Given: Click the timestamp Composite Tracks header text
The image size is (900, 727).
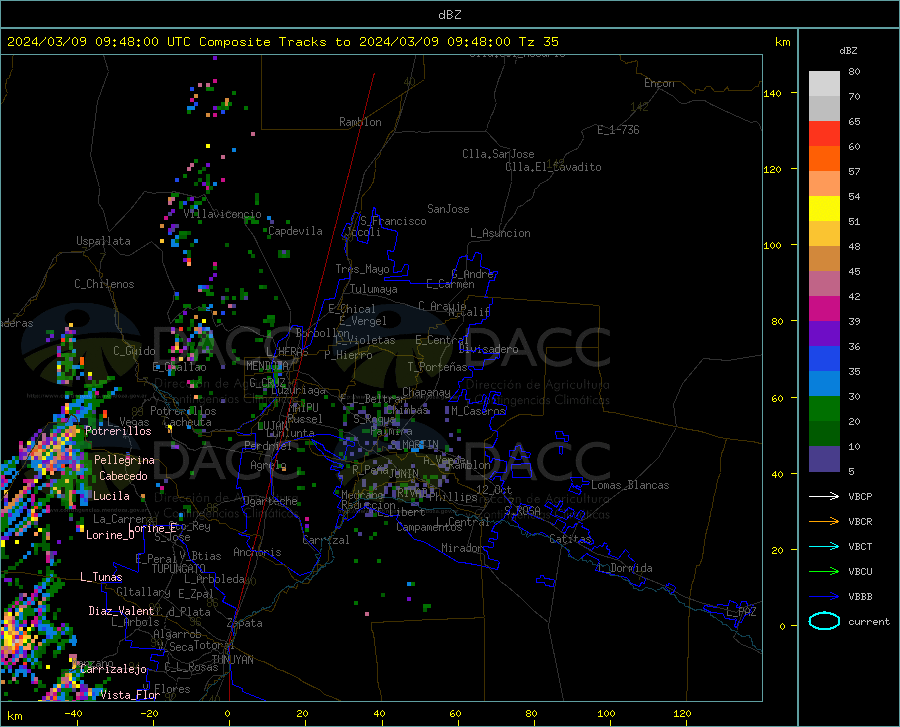Looking at the screenshot, I should 283,42.
